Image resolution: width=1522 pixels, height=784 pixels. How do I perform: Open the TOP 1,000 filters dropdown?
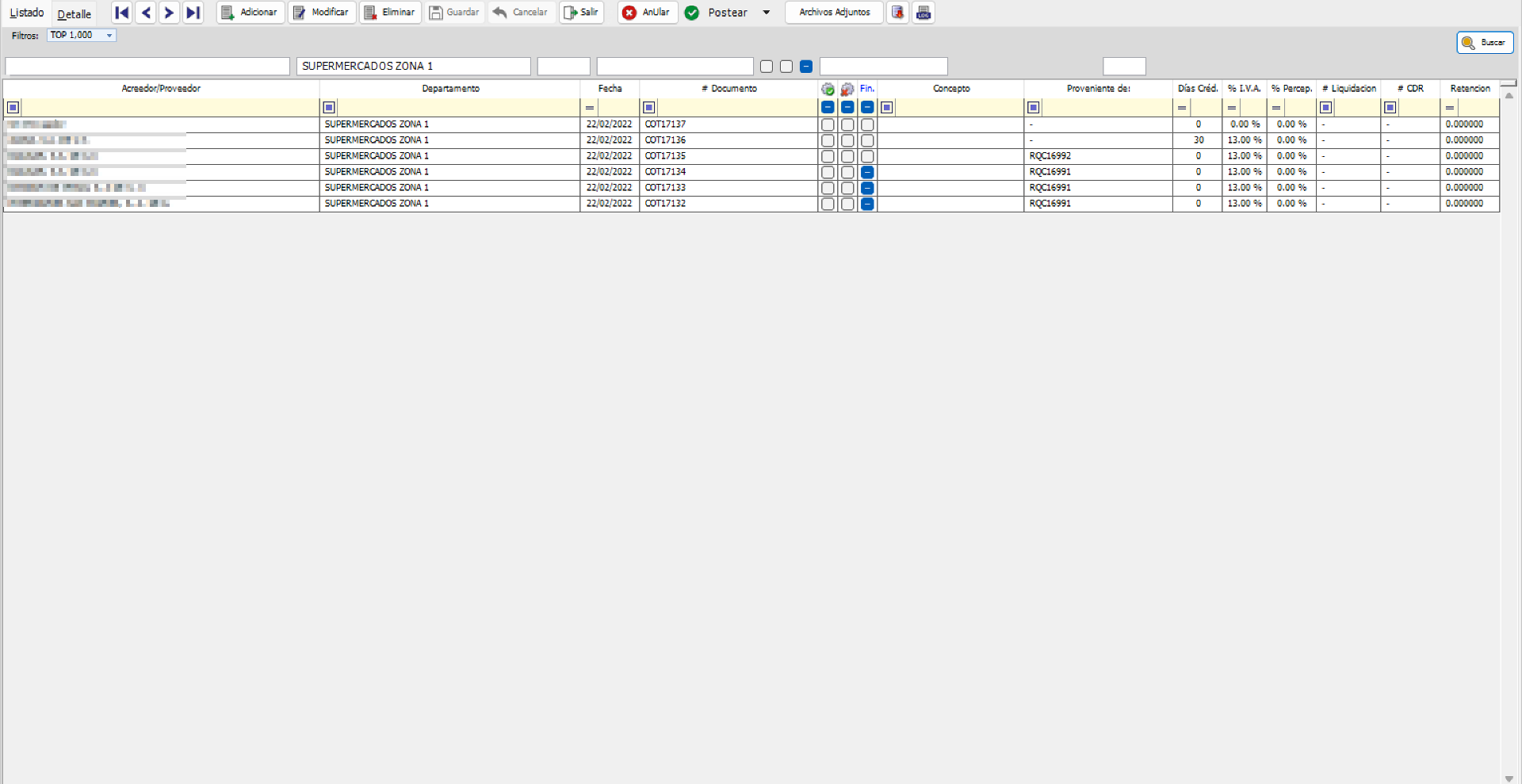click(x=108, y=35)
